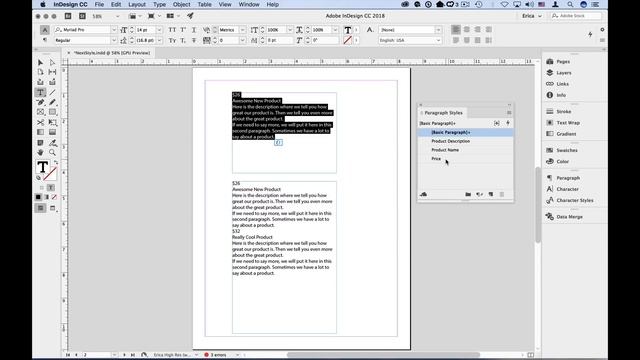Open the Stroke panel
The image size is (640, 360).
559,111
